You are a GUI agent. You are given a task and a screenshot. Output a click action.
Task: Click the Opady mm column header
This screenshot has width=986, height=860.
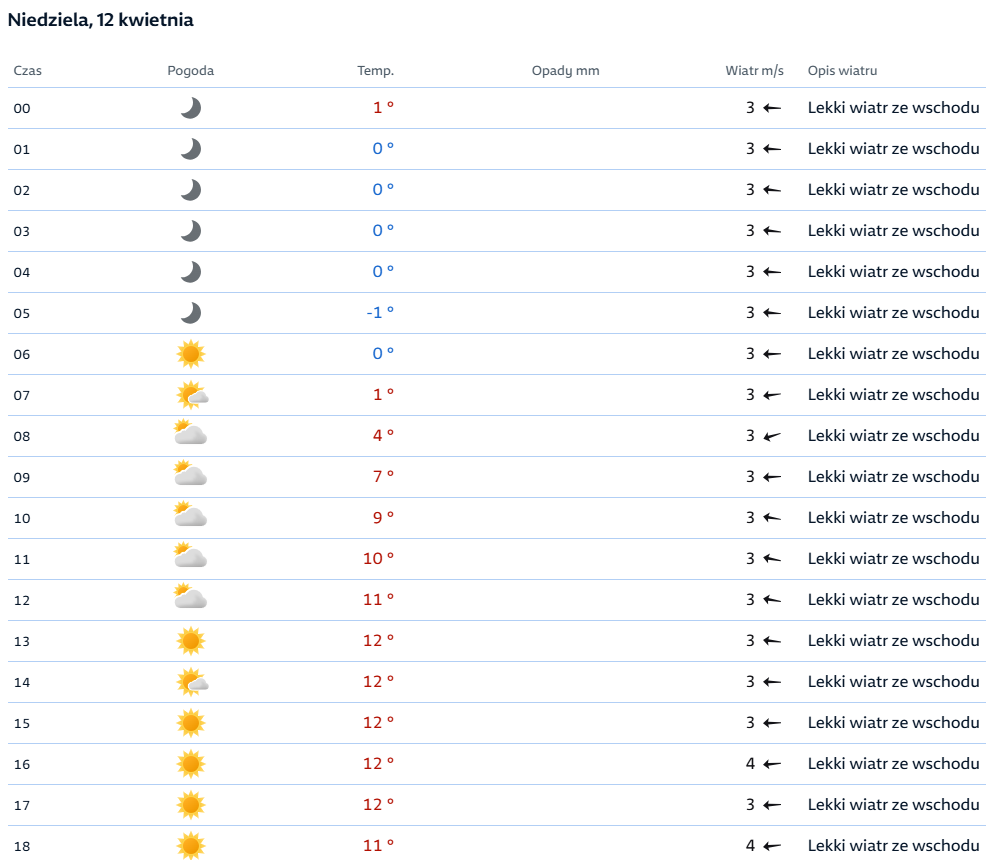pyautogui.click(x=565, y=70)
